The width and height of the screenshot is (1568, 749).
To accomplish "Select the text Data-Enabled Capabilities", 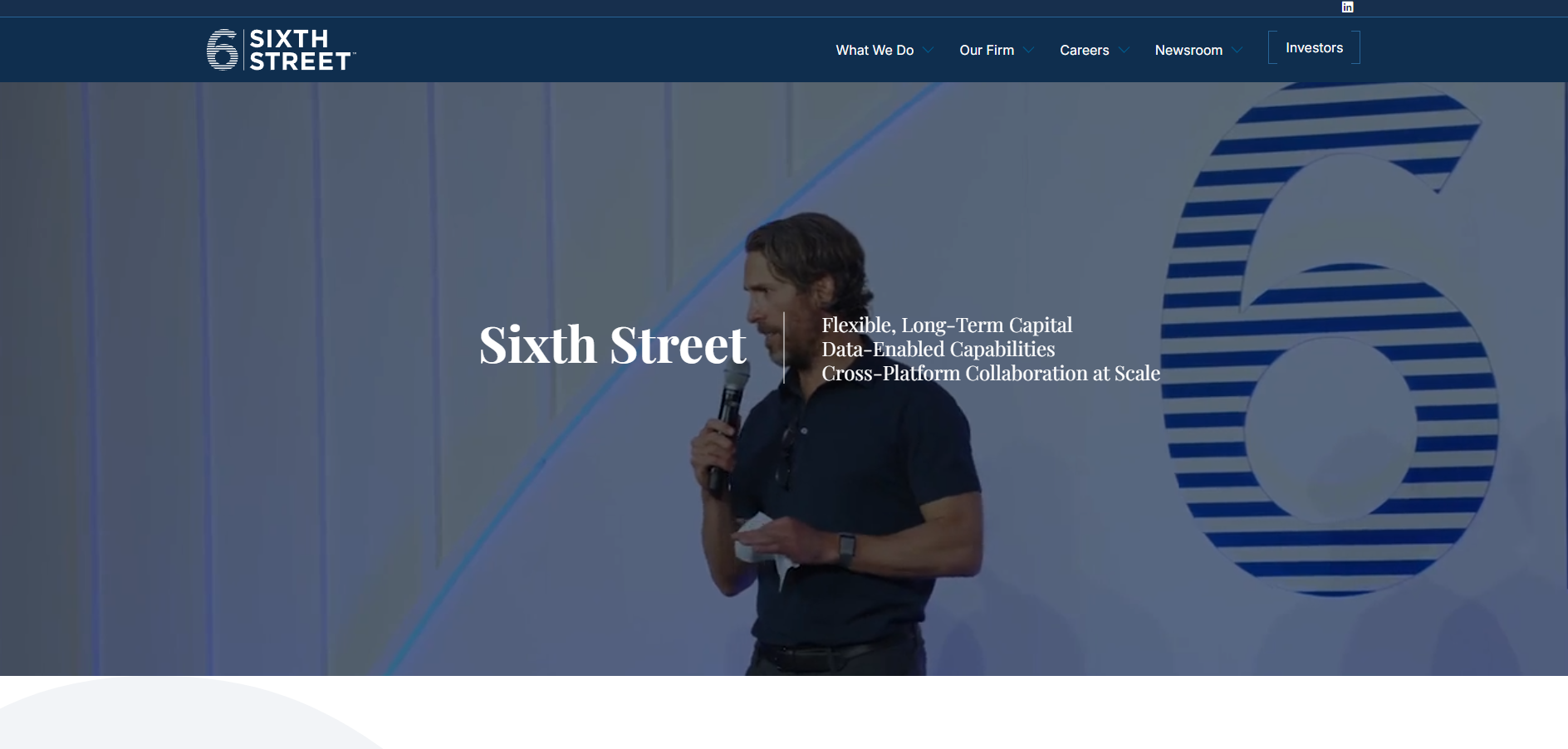I will pyautogui.click(x=938, y=349).
